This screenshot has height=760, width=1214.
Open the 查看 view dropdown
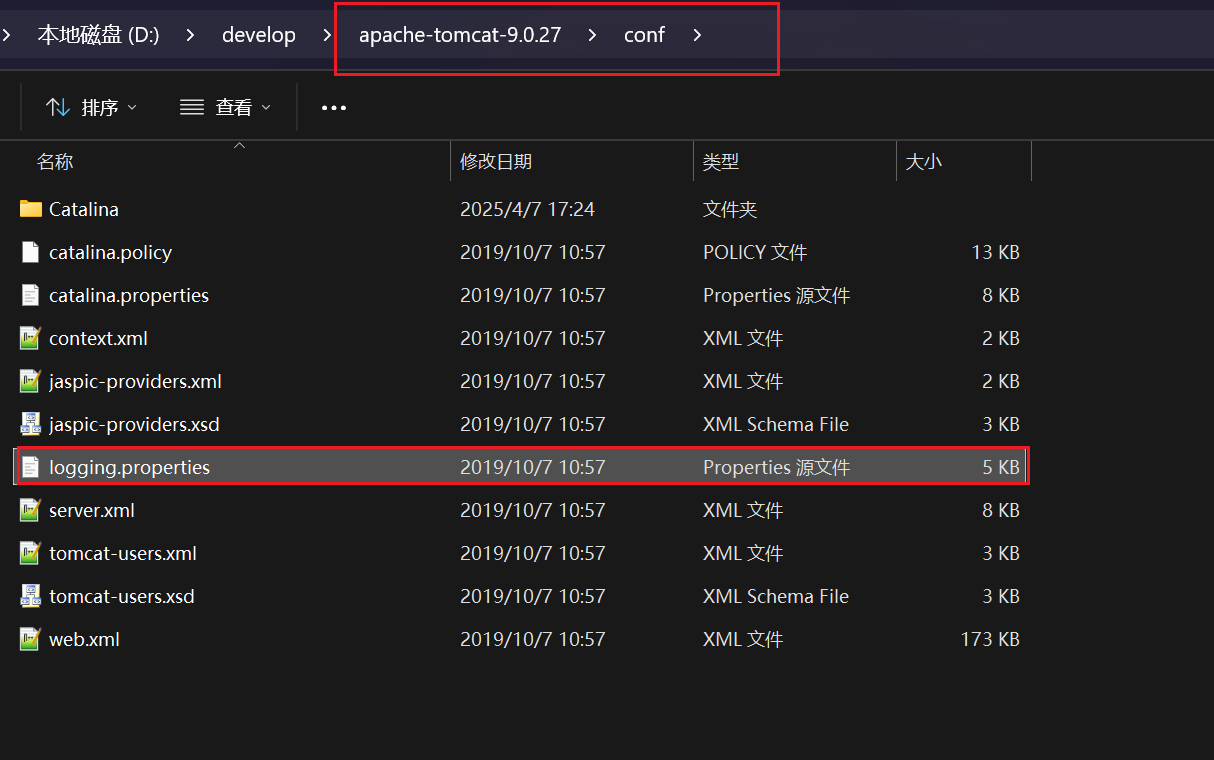(x=226, y=107)
